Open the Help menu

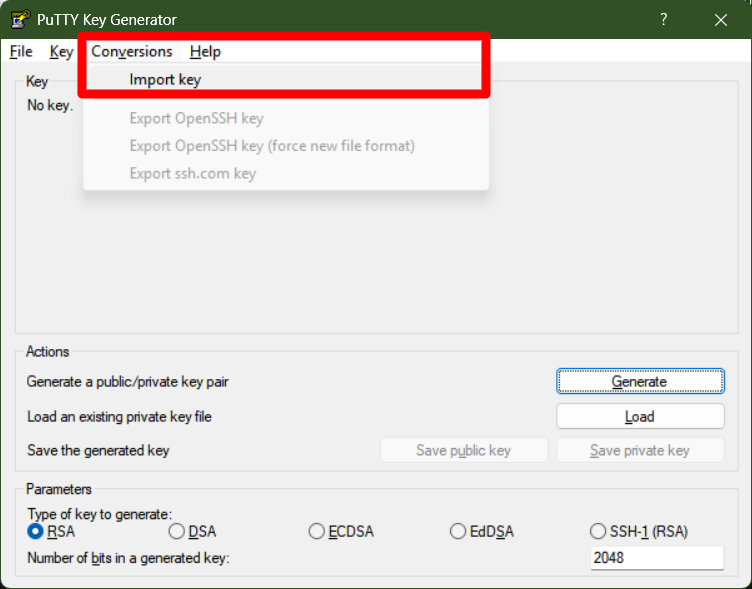[x=205, y=52]
